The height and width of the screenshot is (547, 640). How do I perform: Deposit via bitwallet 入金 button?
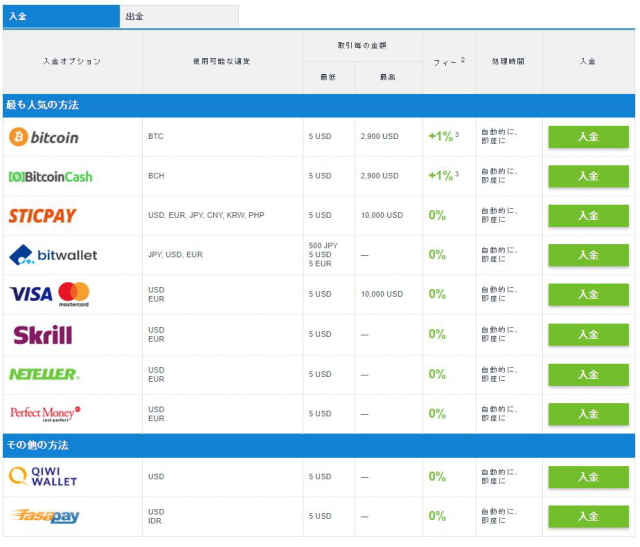pos(588,255)
